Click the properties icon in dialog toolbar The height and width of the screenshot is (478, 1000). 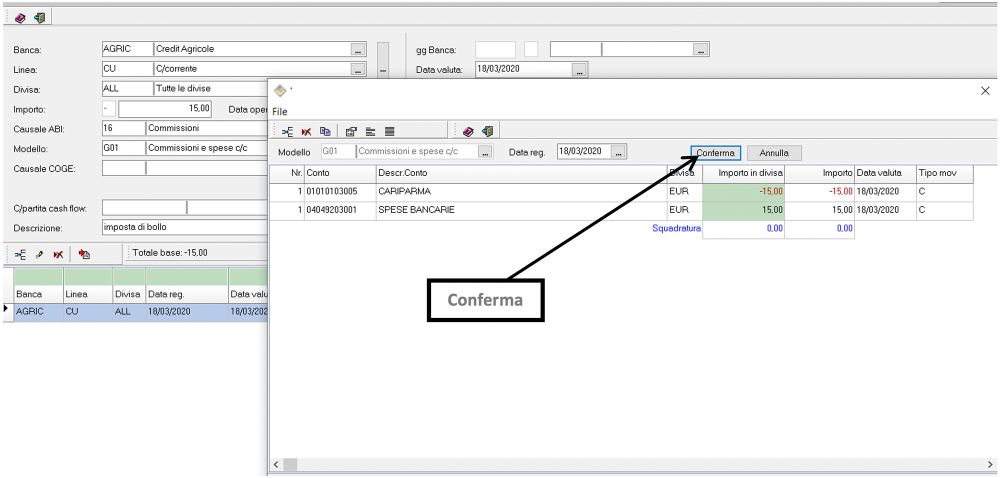(x=351, y=131)
